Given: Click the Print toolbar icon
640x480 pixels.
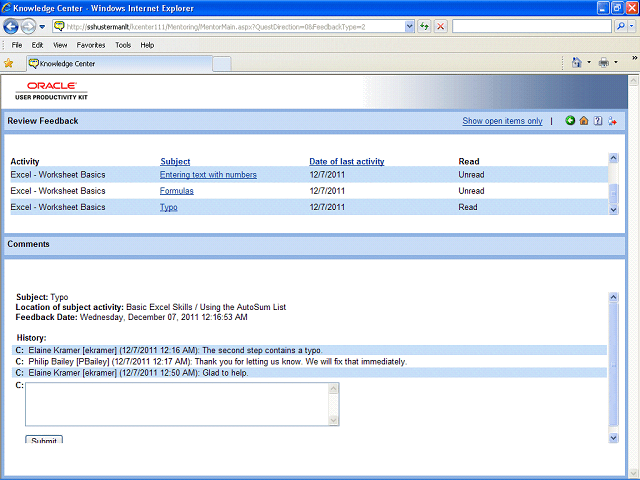Looking at the screenshot, I should [x=604, y=62].
